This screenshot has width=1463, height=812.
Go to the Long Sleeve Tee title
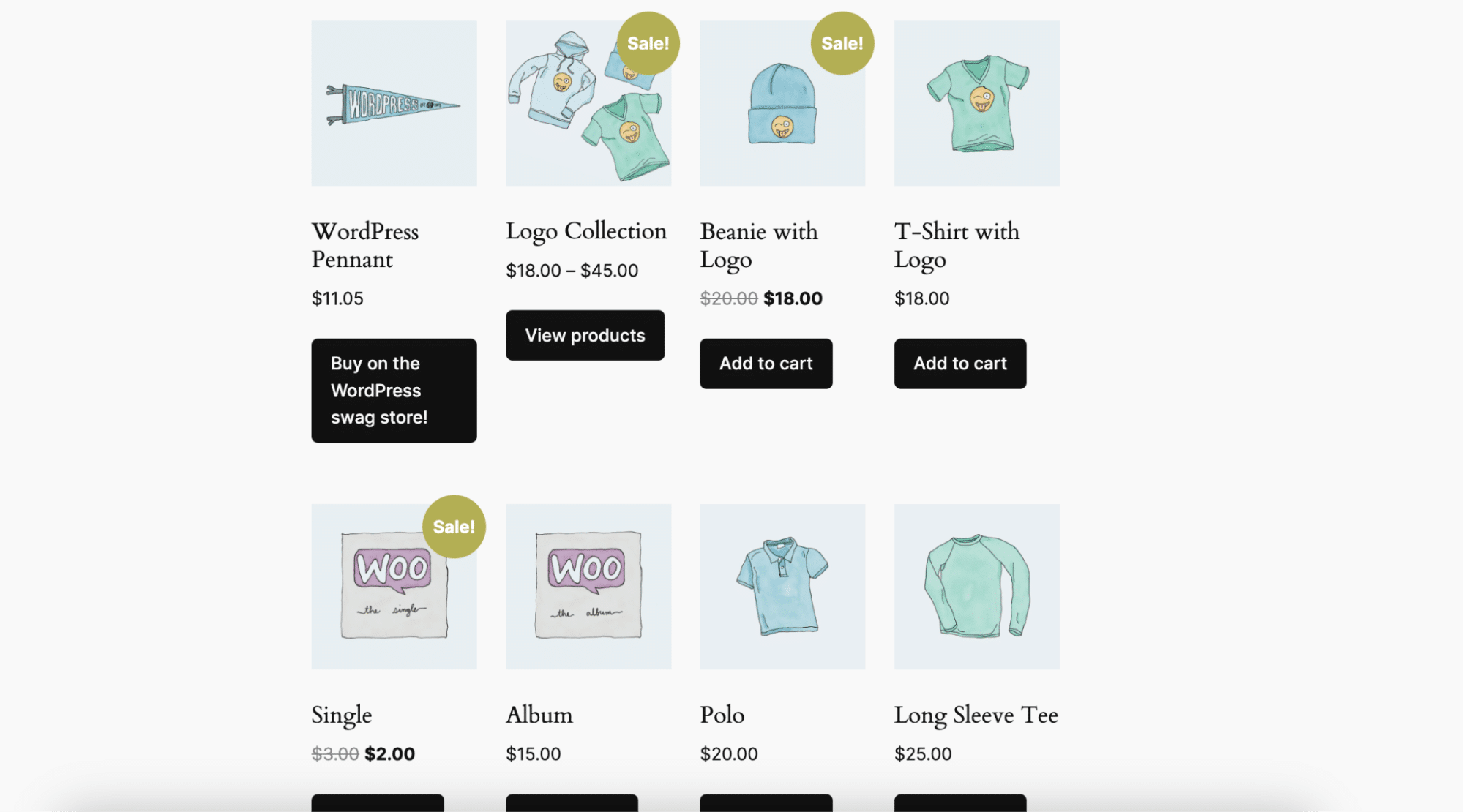pos(976,715)
